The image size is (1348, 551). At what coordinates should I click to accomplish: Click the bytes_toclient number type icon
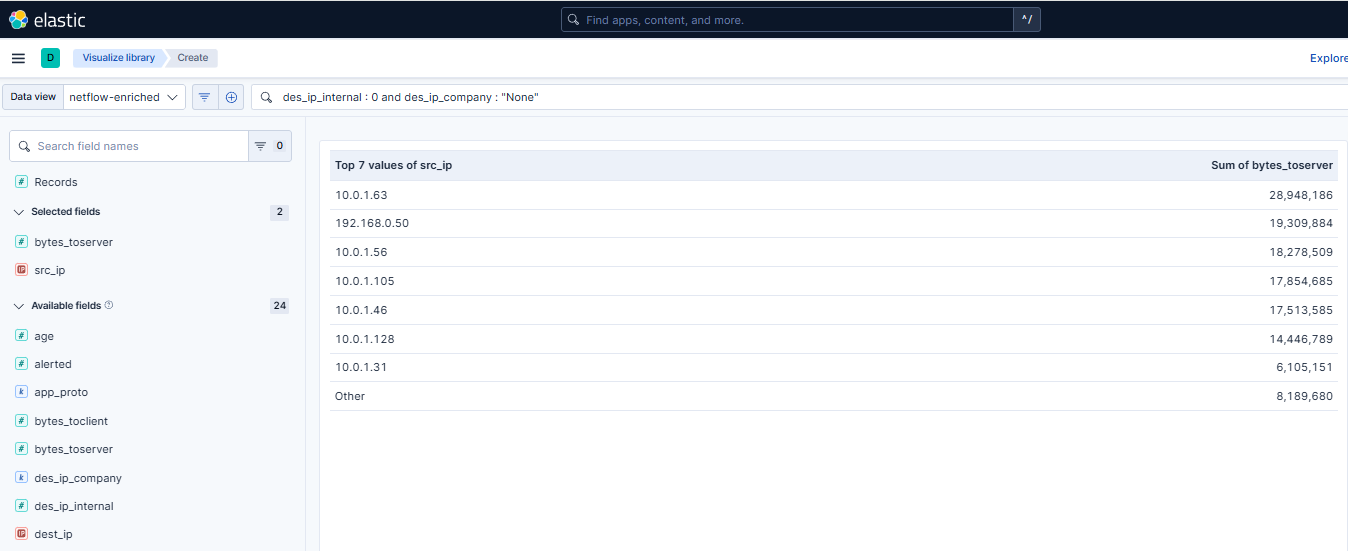(21, 421)
